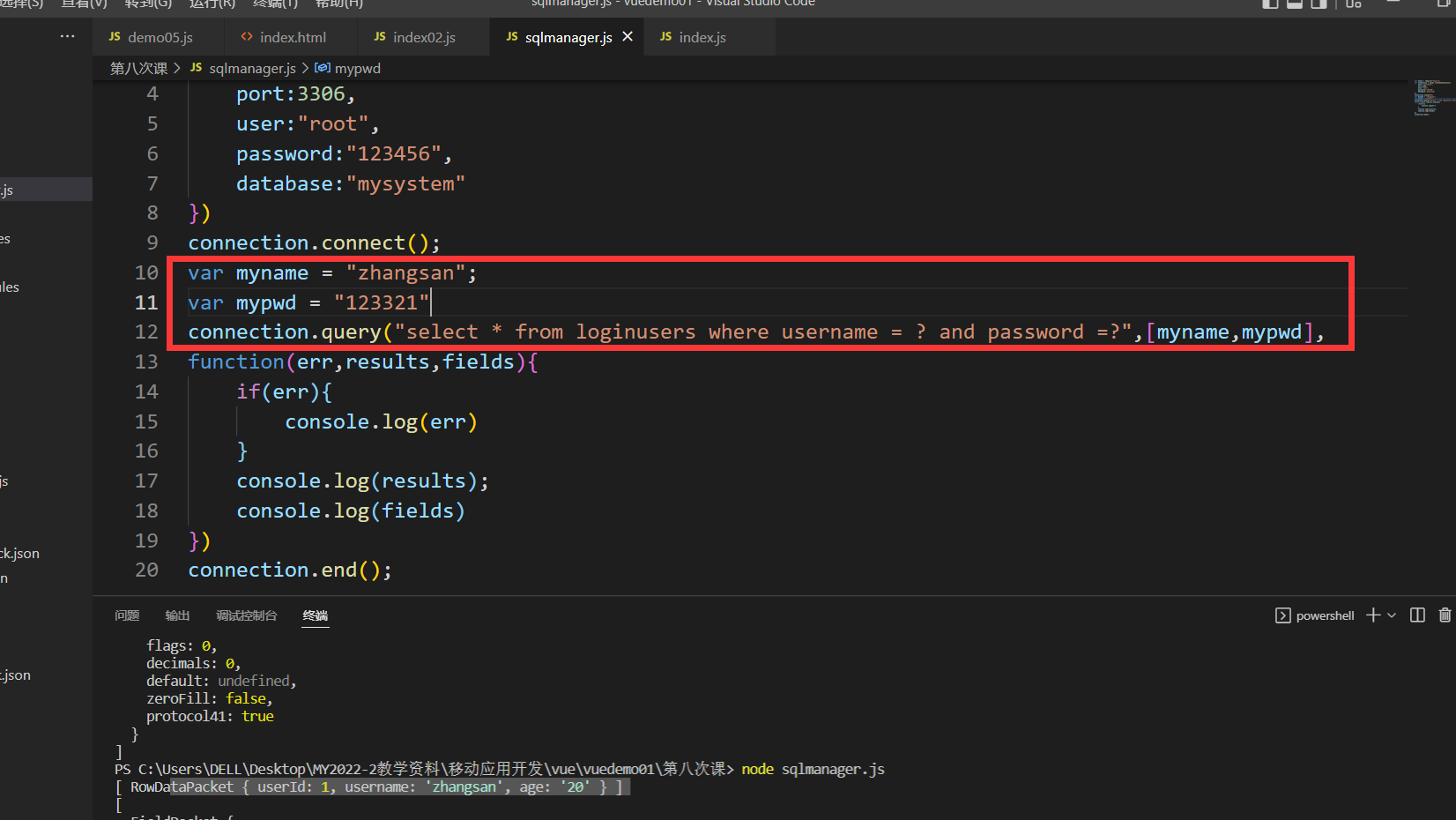Open the 帮助(H) menu in the menu bar

point(338,4)
